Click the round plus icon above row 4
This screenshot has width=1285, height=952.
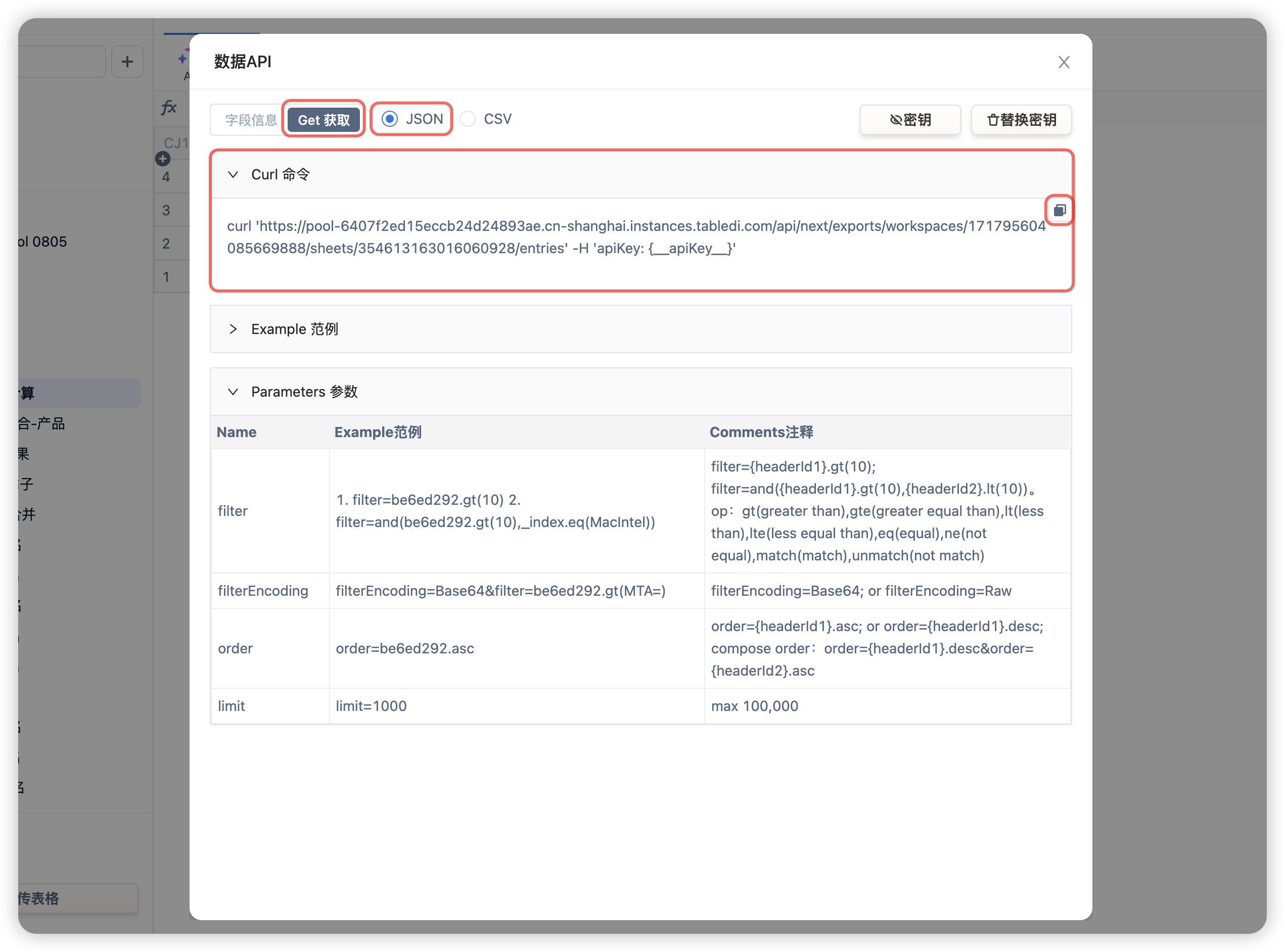pos(163,159)
